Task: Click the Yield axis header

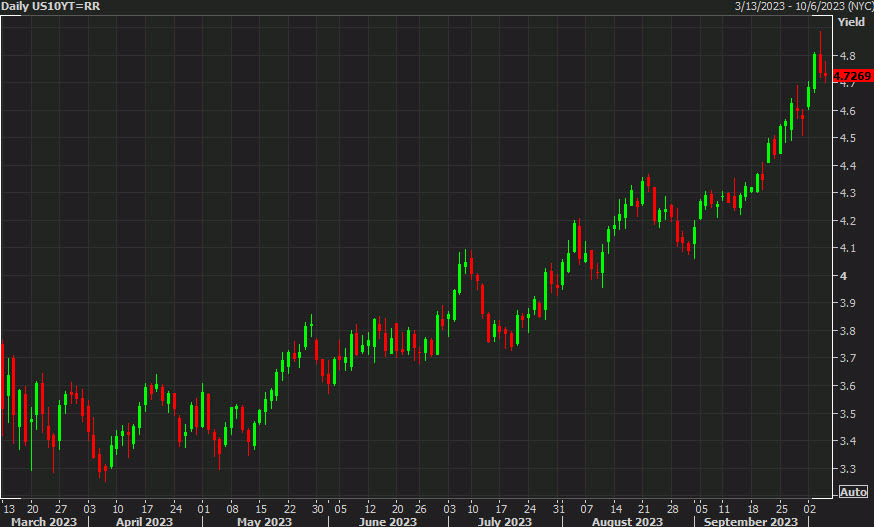Action: coord(853,21)
